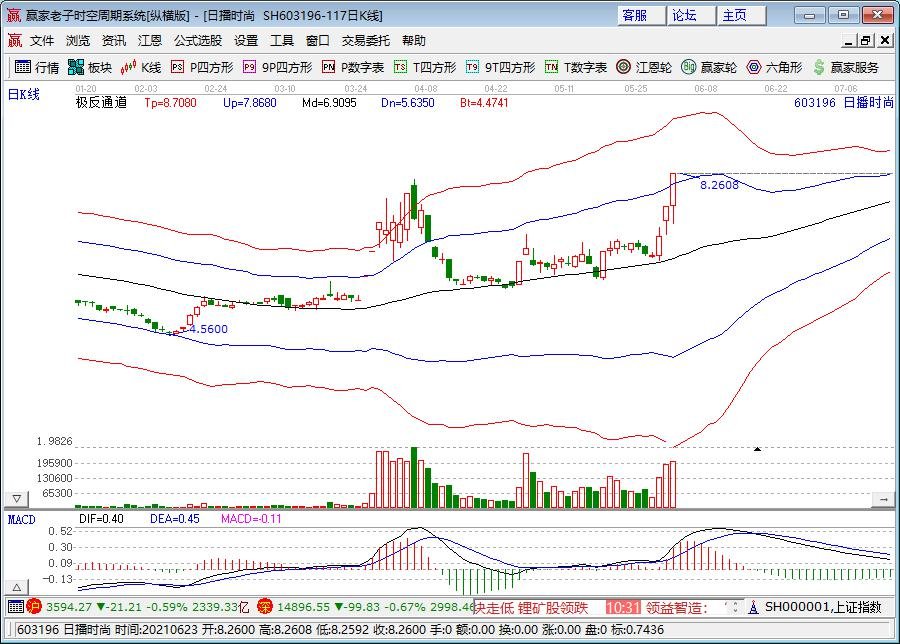Click the 3594.27 Shanghai index value
900x644 pixels.
(x=69, y=607)
